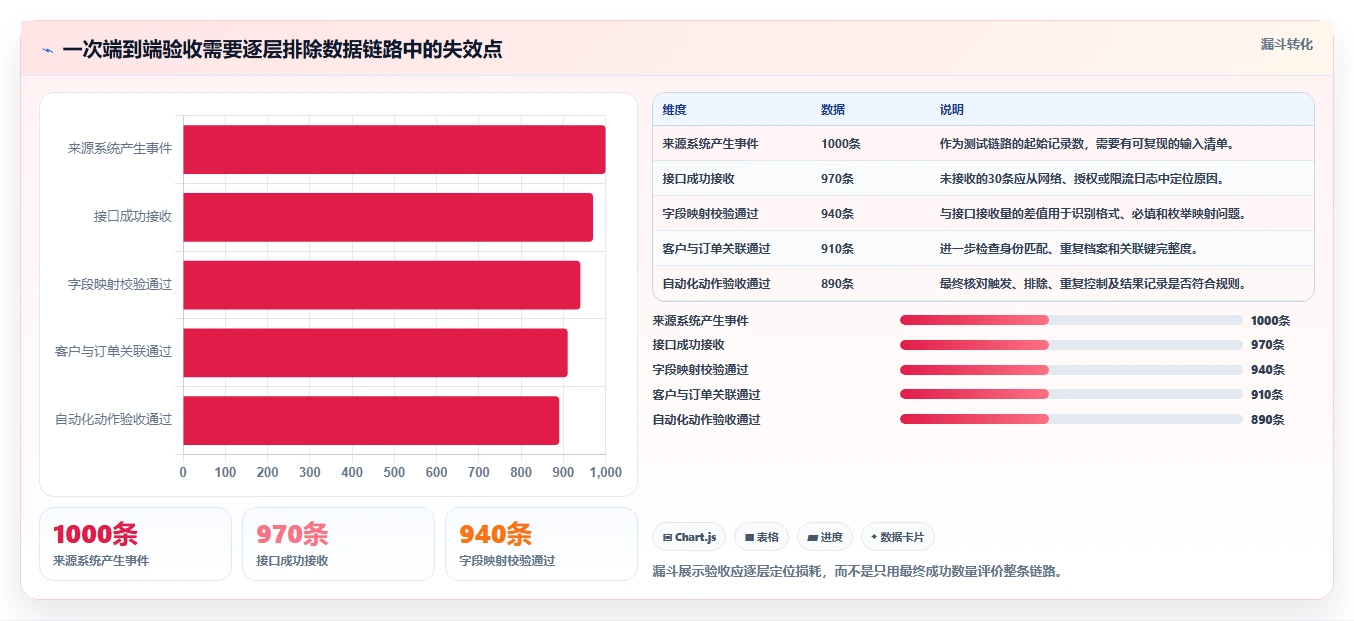The height and width of the screenshot is (621, 1354).
Task: Click the 1000条 data card
Action: point(135,544)
